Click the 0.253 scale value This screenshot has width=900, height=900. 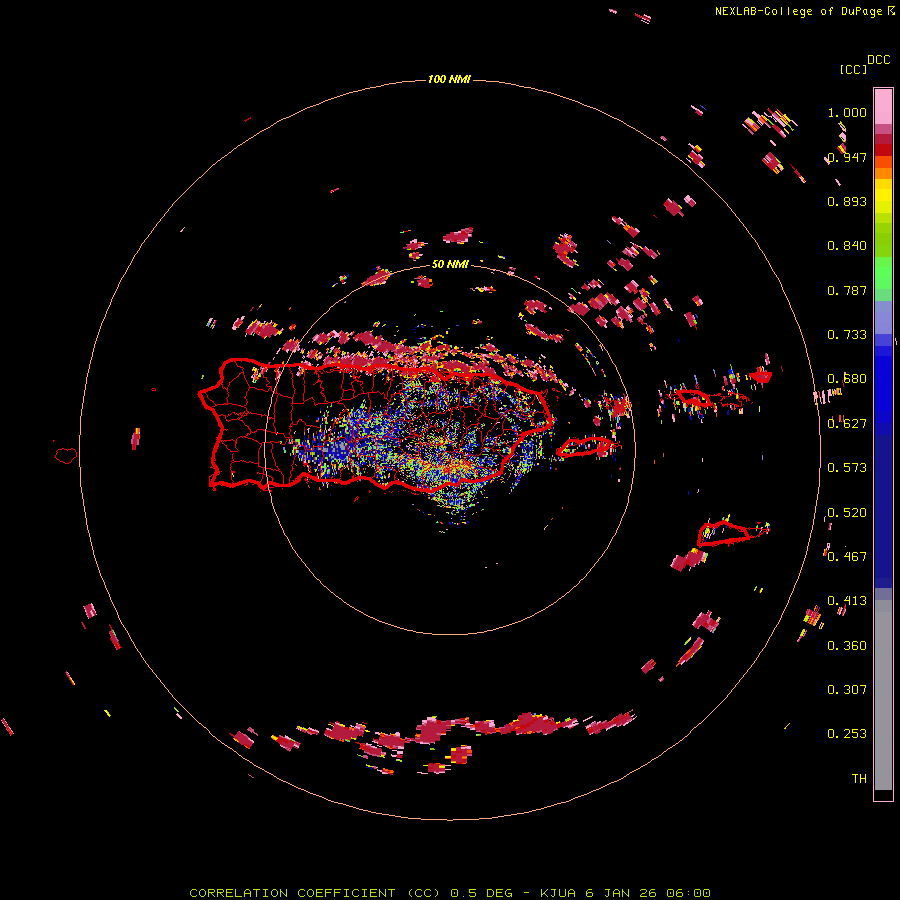[x=847, y=734]
